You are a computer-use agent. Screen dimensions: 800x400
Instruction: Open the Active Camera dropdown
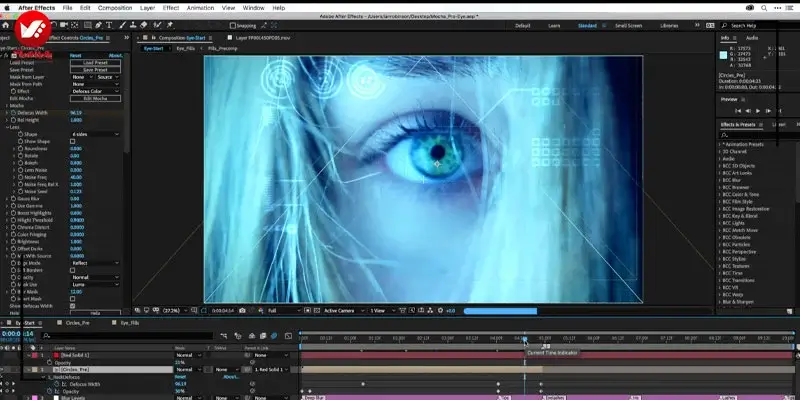click(x=344, y=310)
